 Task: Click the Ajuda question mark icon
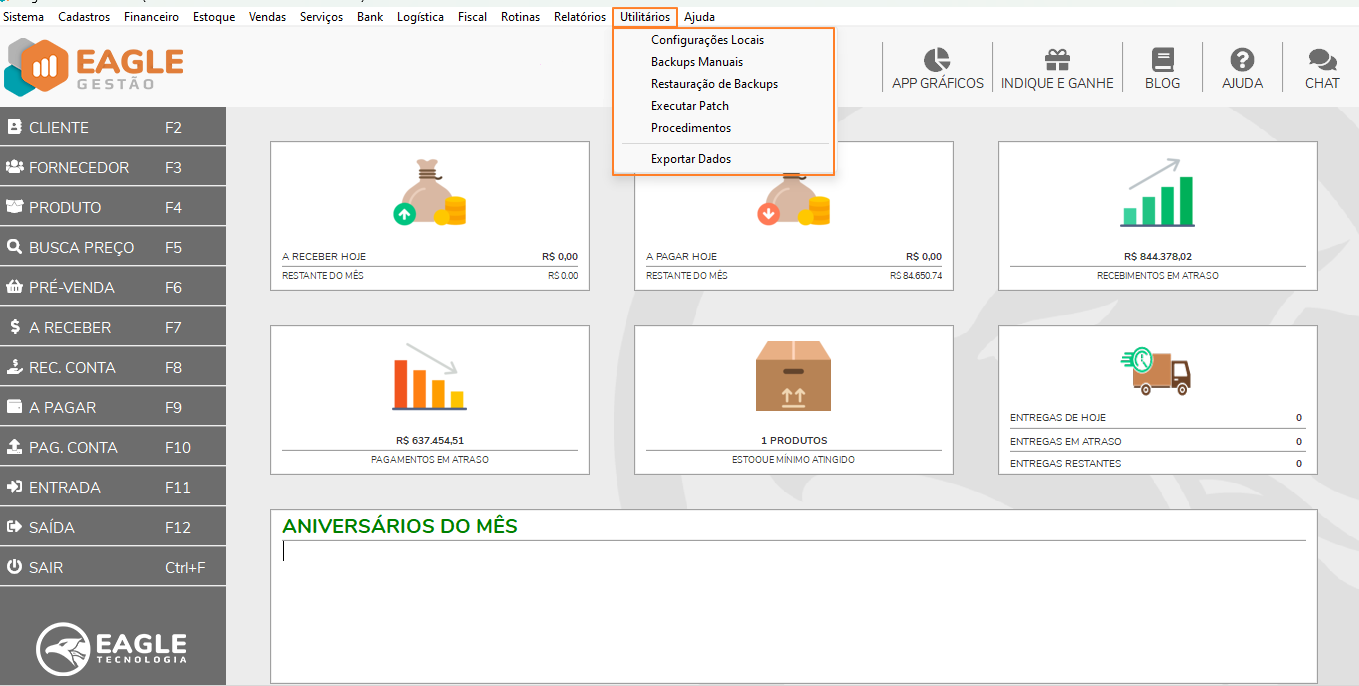point(1242,60)
